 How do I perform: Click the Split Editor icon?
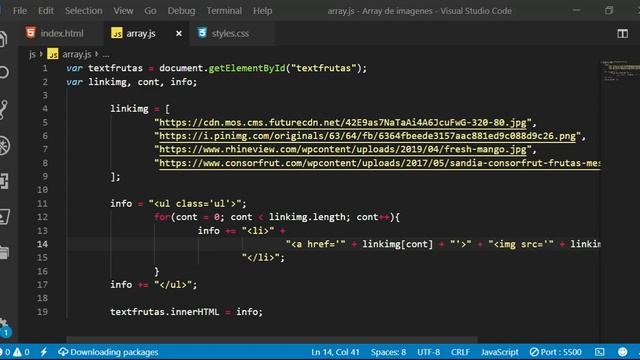point(622,33)
